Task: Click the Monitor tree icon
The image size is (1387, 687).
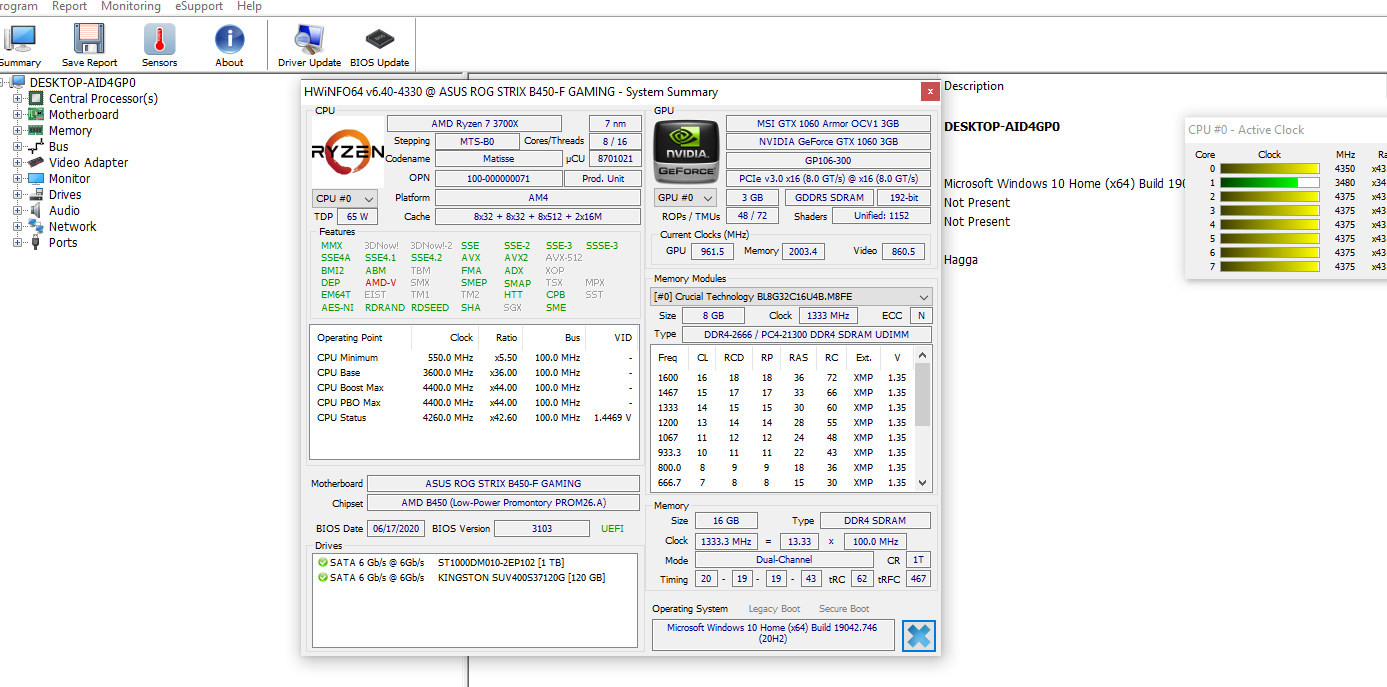Action: [36, 178]
